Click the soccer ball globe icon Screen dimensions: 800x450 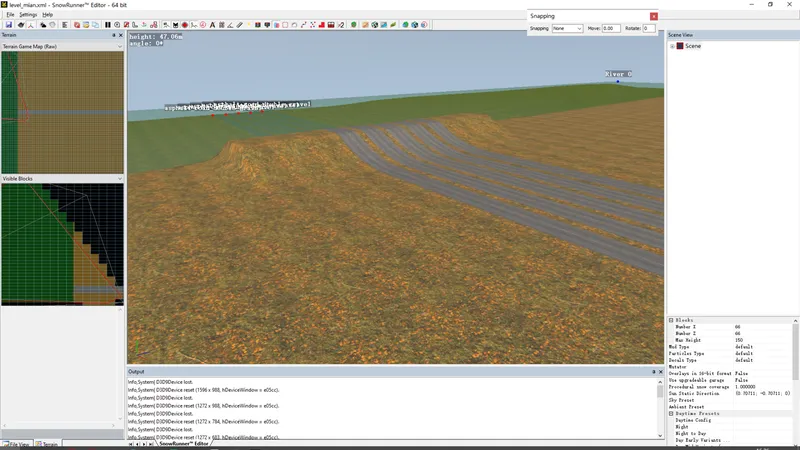point(374,24)
